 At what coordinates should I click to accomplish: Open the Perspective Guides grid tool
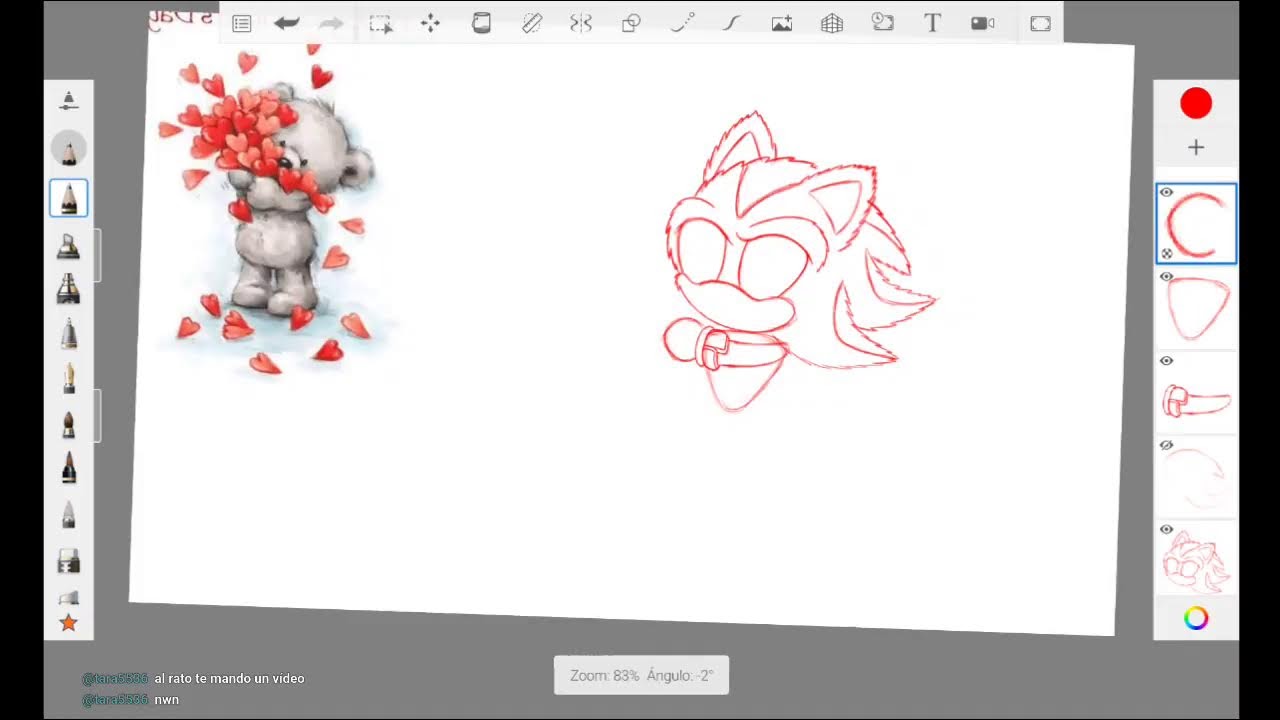(x=832, y=23)
